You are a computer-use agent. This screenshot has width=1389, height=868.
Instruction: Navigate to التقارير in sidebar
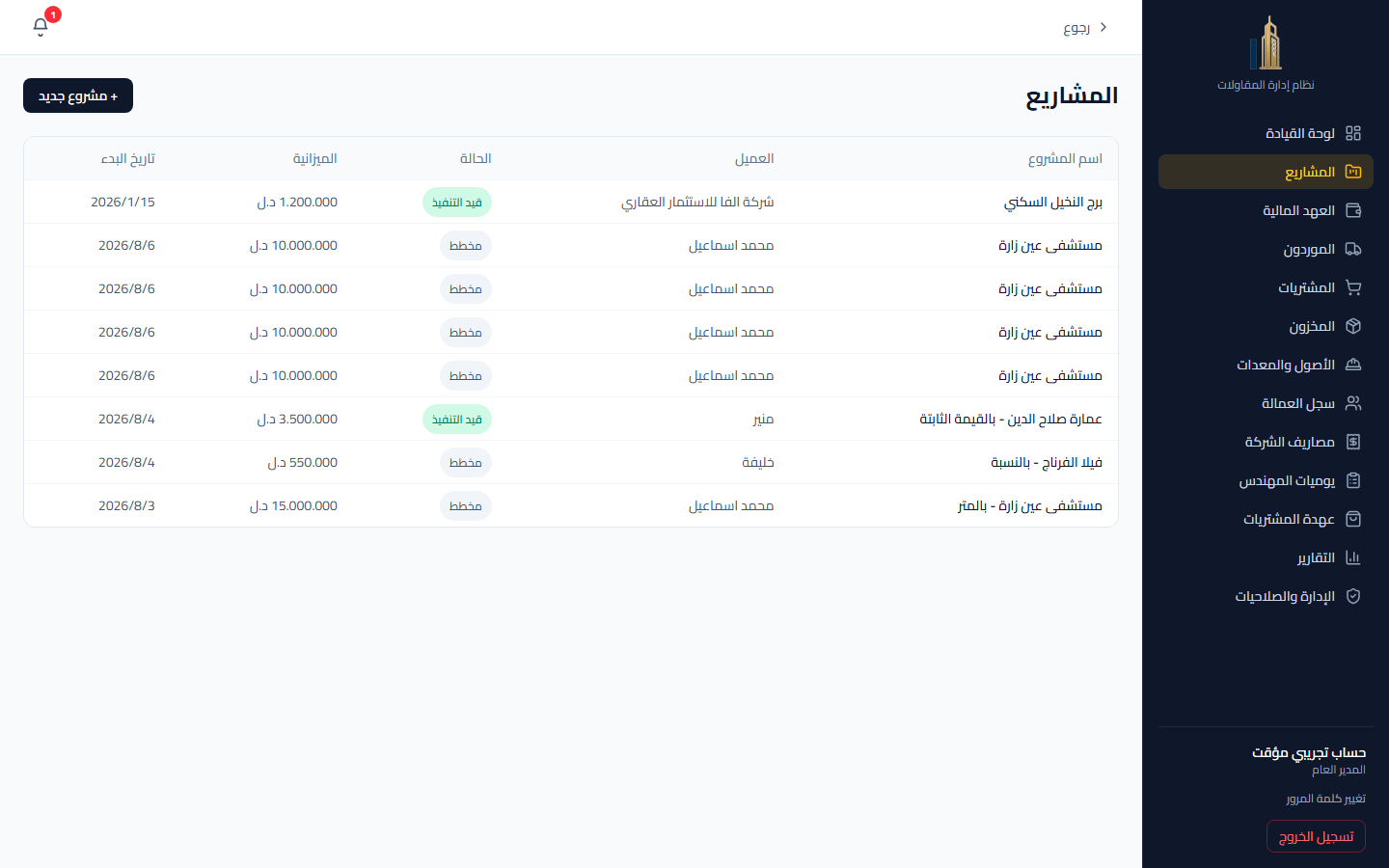pyautogui.click(x=1266, y=557)
